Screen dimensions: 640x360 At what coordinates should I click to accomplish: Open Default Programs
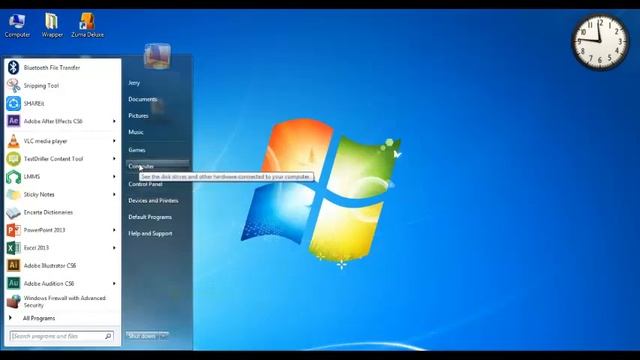point(150,217)
